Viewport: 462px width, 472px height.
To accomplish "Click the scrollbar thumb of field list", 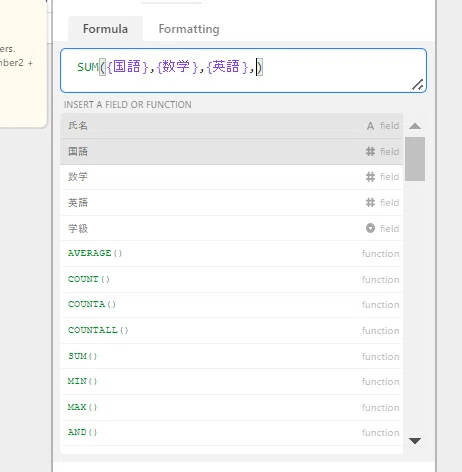I will (x=415, y=159).
